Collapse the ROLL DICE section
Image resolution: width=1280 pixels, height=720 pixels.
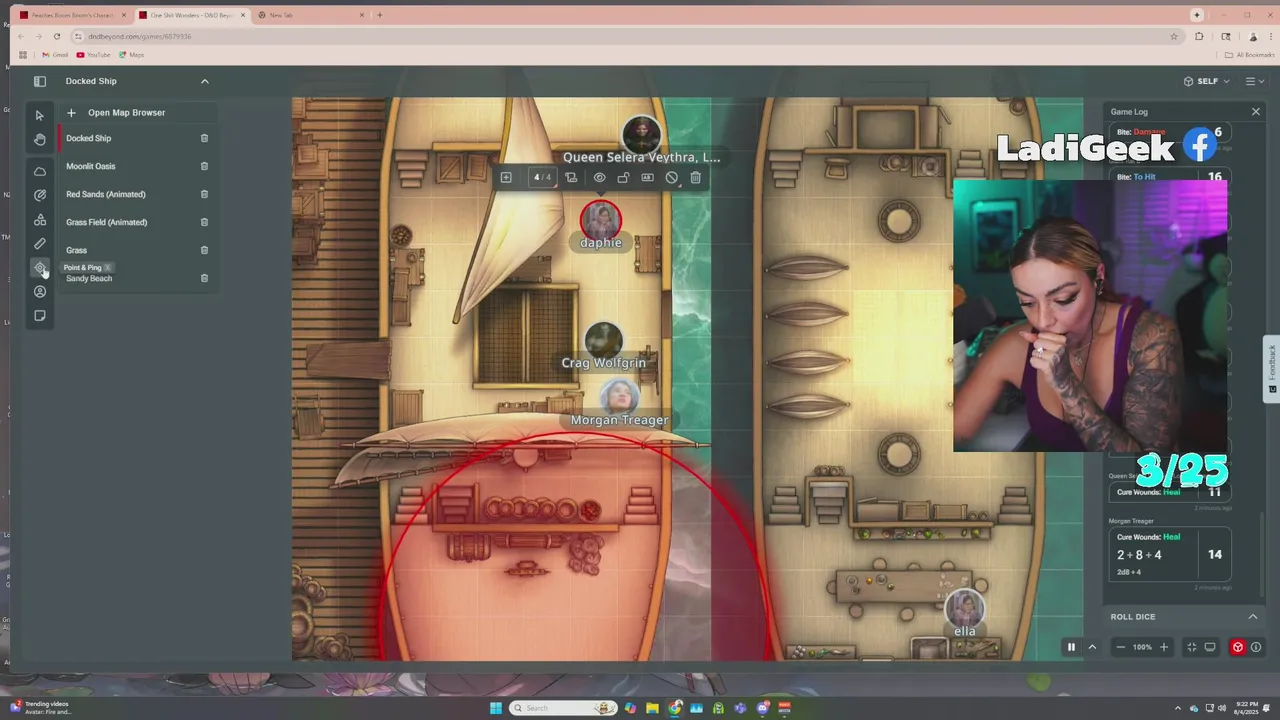[1253, 617]
